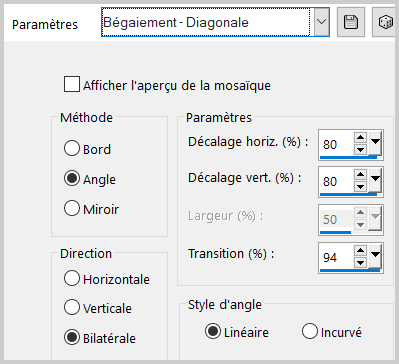This screenshot has height=364, width=399.
Task: Select the Angle method radio button
Action: (x=72, y=178)
